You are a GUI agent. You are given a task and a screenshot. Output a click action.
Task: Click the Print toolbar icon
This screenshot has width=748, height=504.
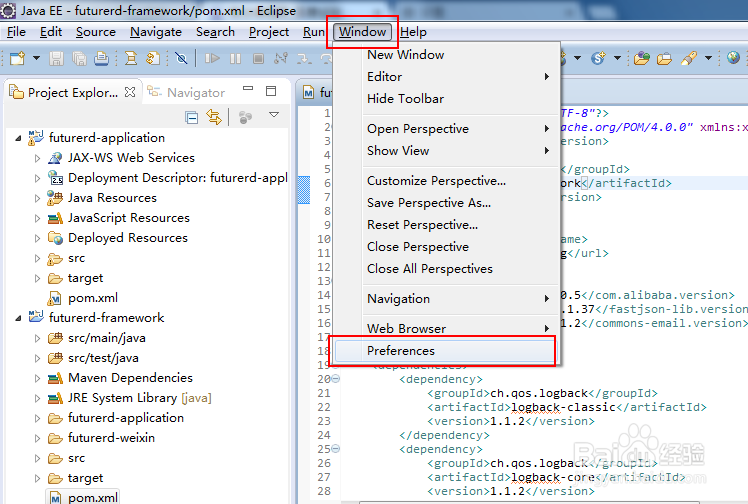pyautogui.click(x=101, y=59)
